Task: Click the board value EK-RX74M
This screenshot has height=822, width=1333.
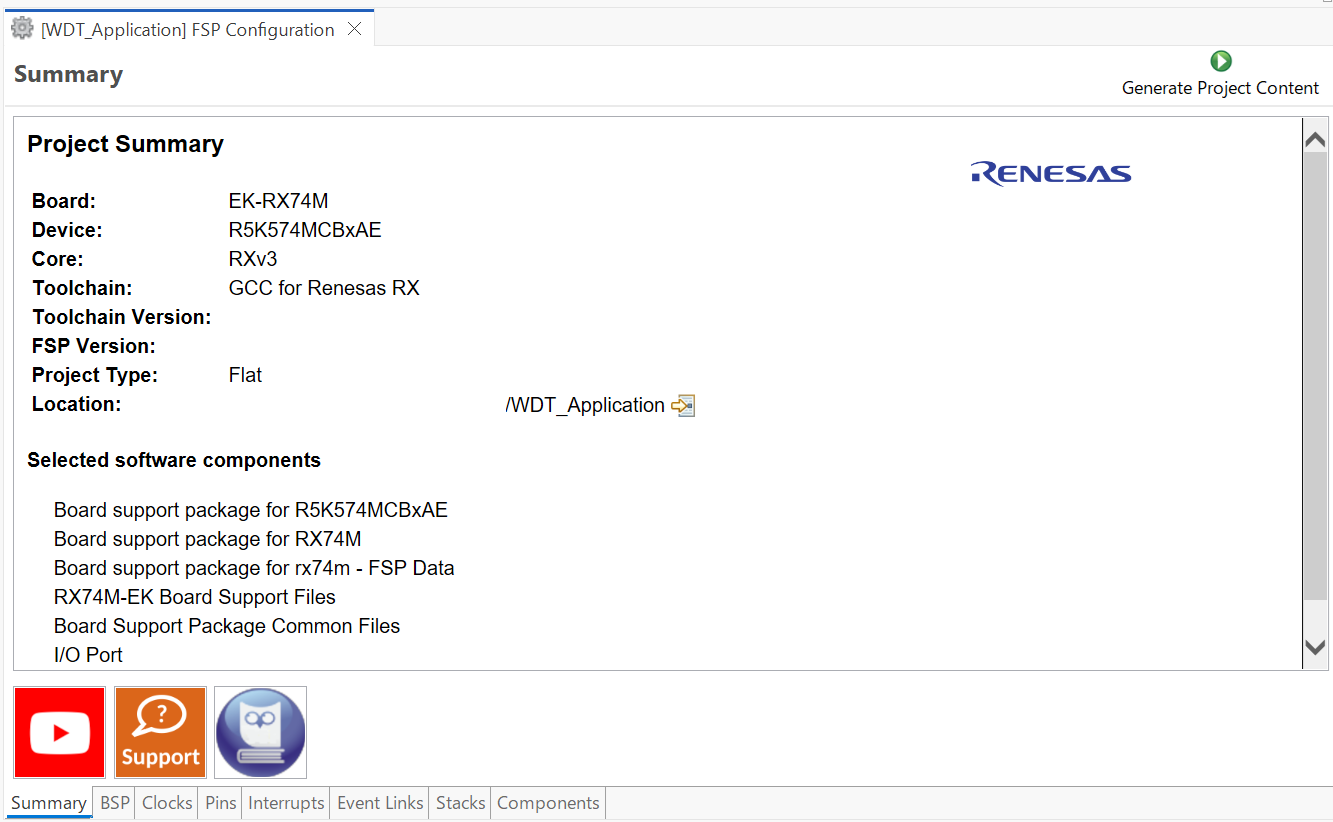Action: 278,201
